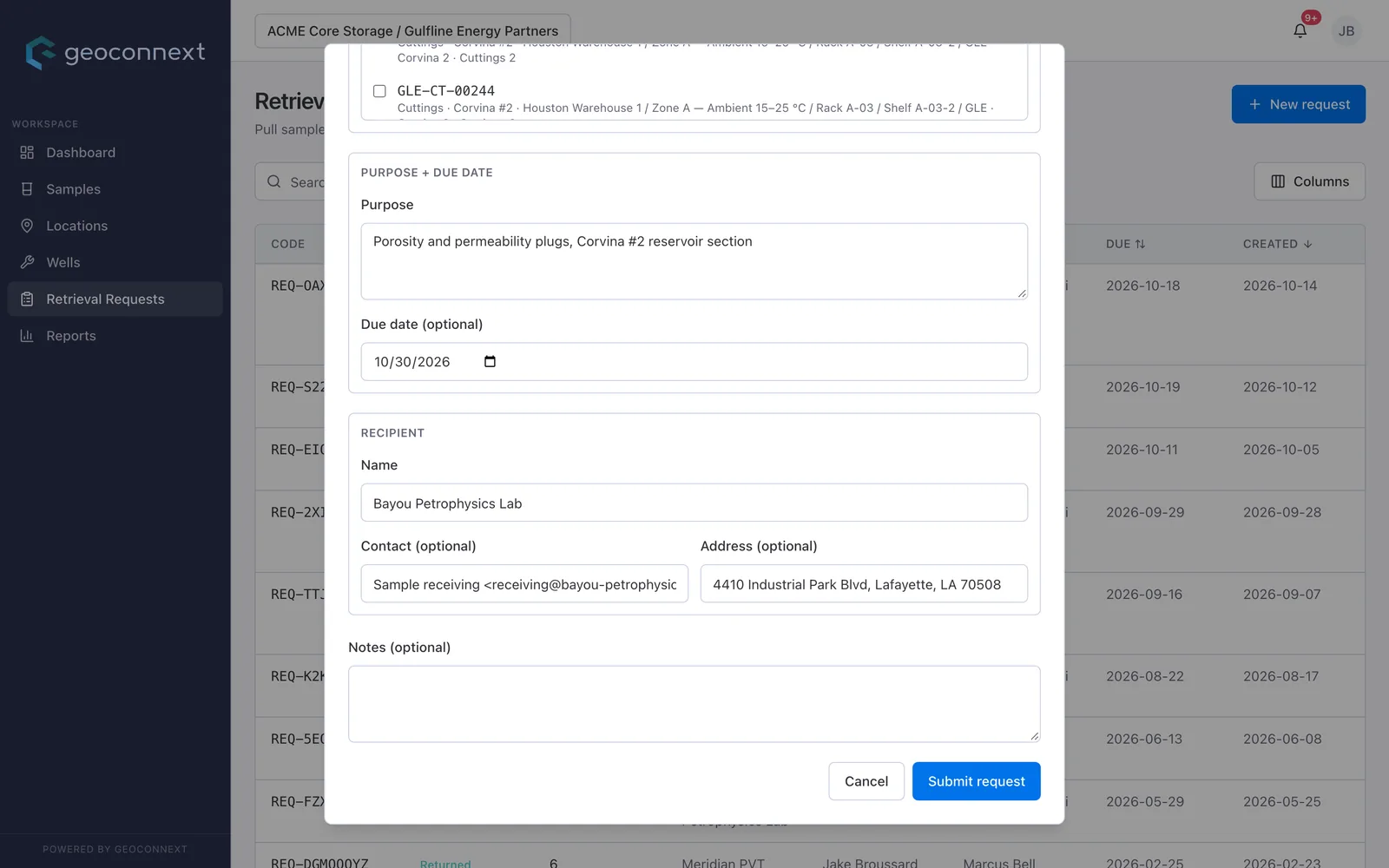This screenshot has height=868, width=1389.
Task: Click the due date 2026-09-29 cell
Action: click(1145, 512)
